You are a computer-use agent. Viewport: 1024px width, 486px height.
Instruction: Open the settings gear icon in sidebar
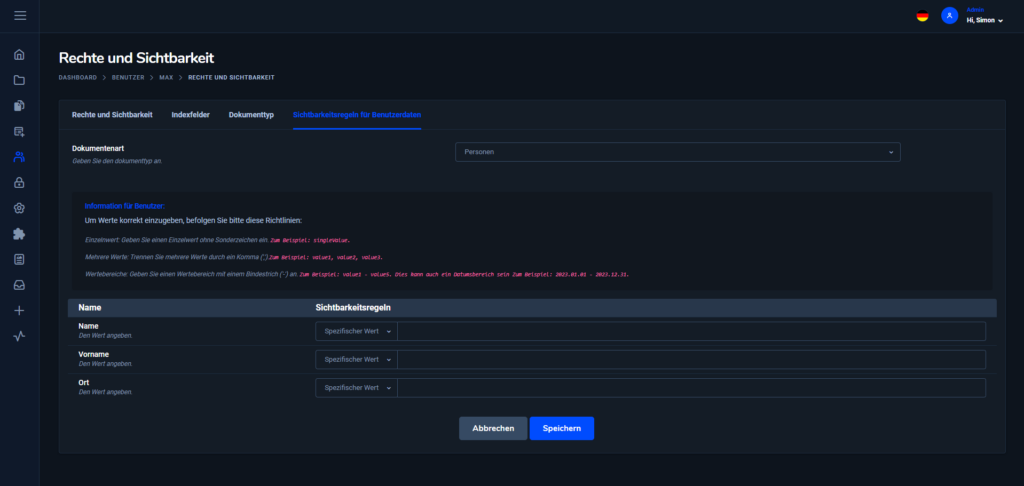(20, 208)
